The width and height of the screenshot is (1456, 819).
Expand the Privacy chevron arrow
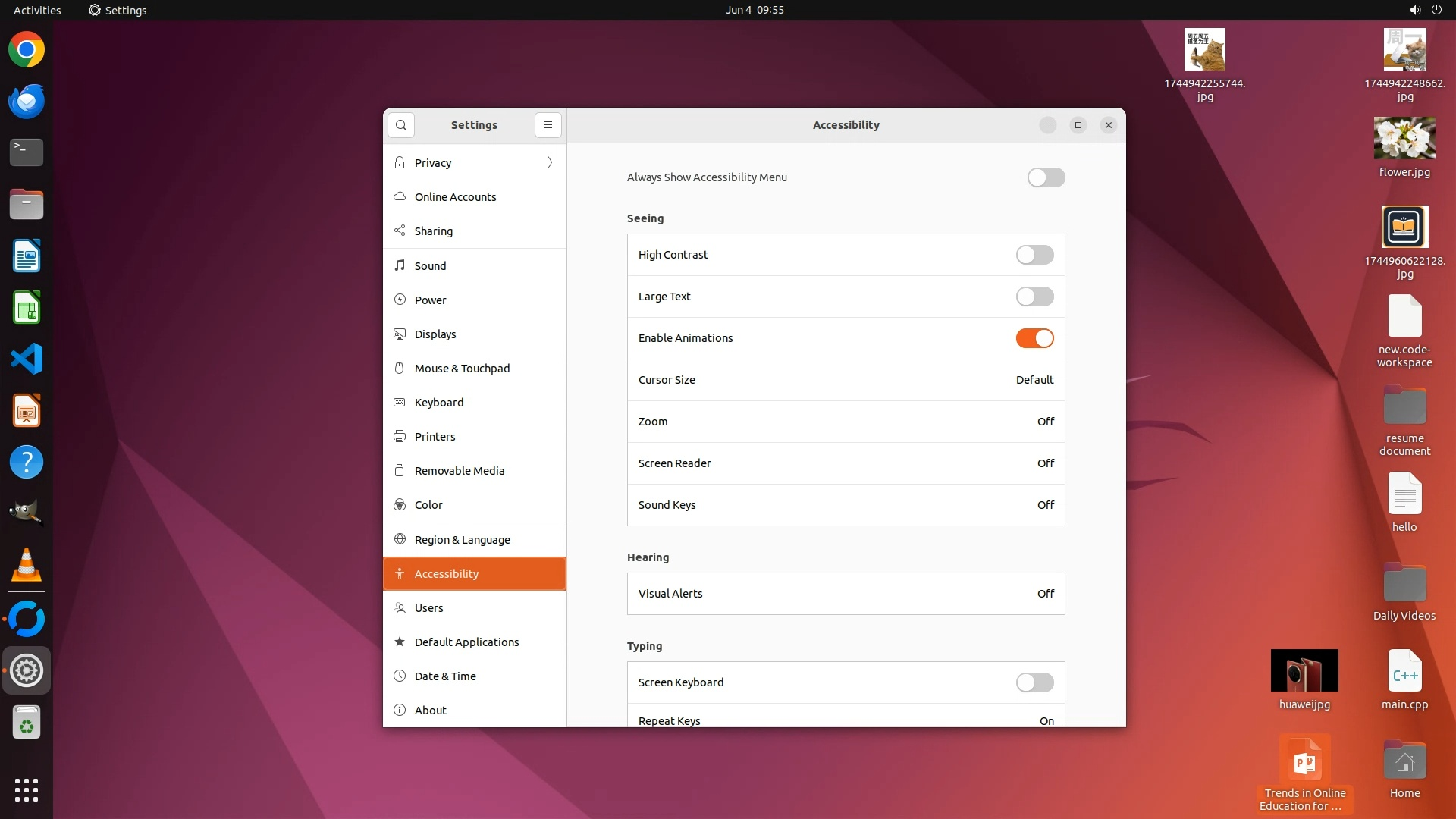pos(550,162)
